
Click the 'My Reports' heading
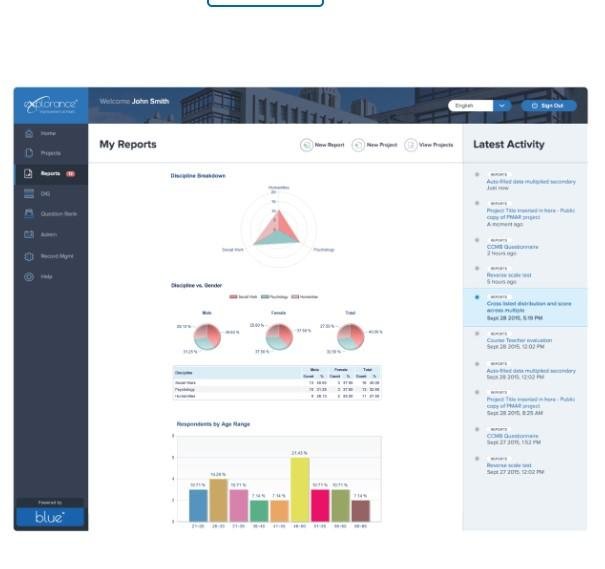(128, 145)
